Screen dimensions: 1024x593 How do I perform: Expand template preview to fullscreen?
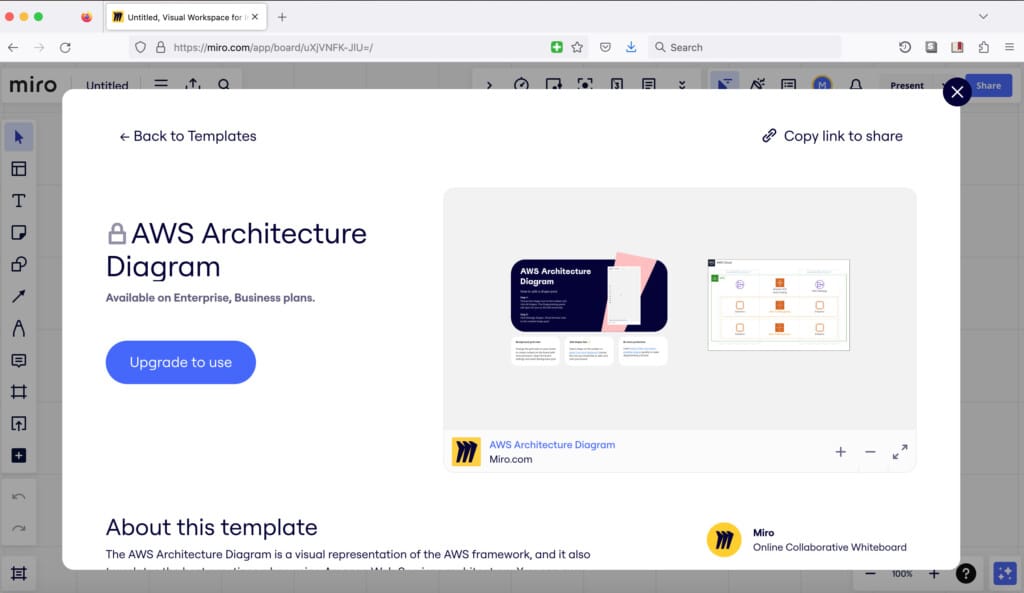point(900,451)
